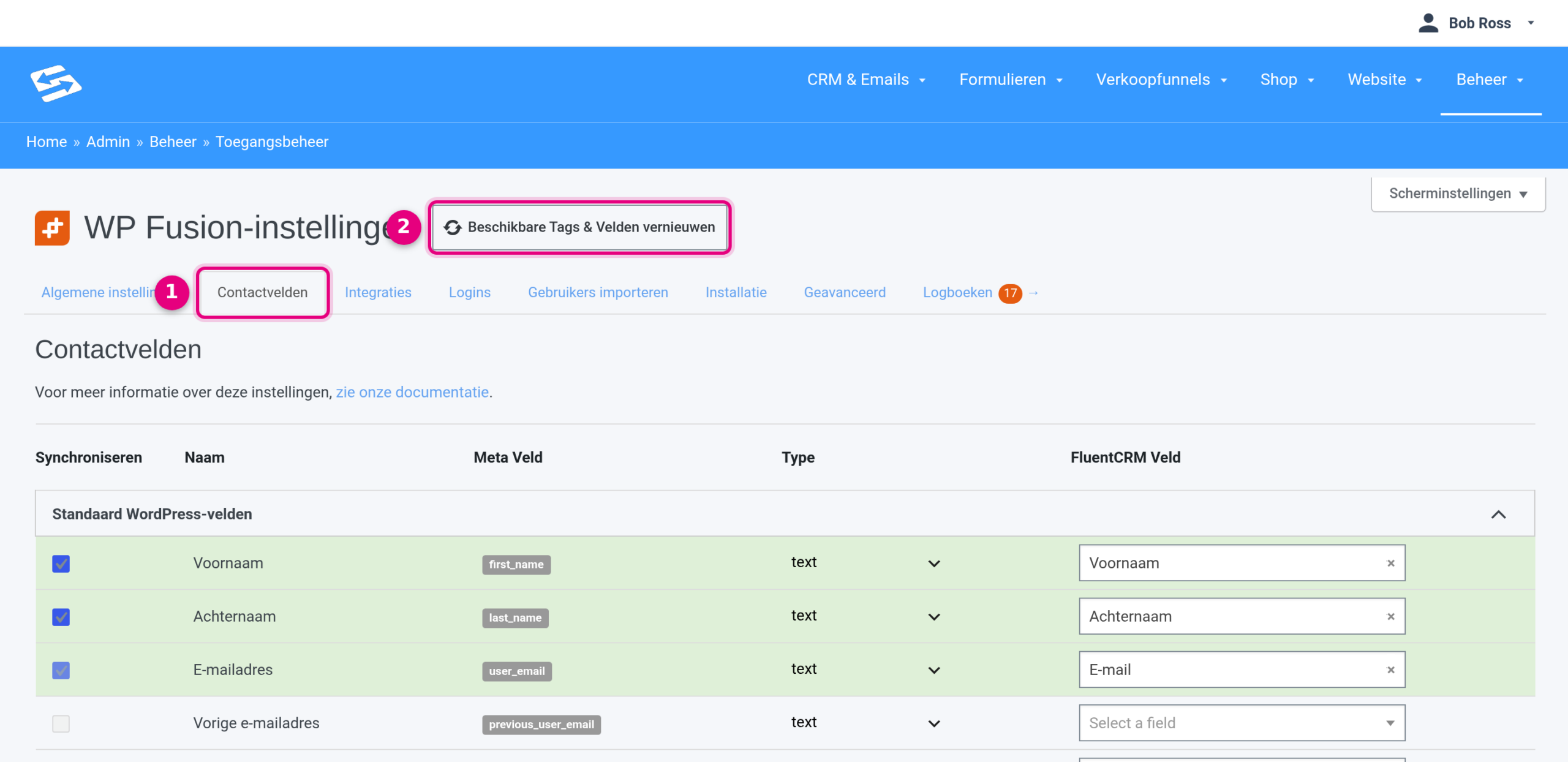Click the previous_user_email meta field tag
This screenshot has width=1568, height=762.
coord(541,725)
